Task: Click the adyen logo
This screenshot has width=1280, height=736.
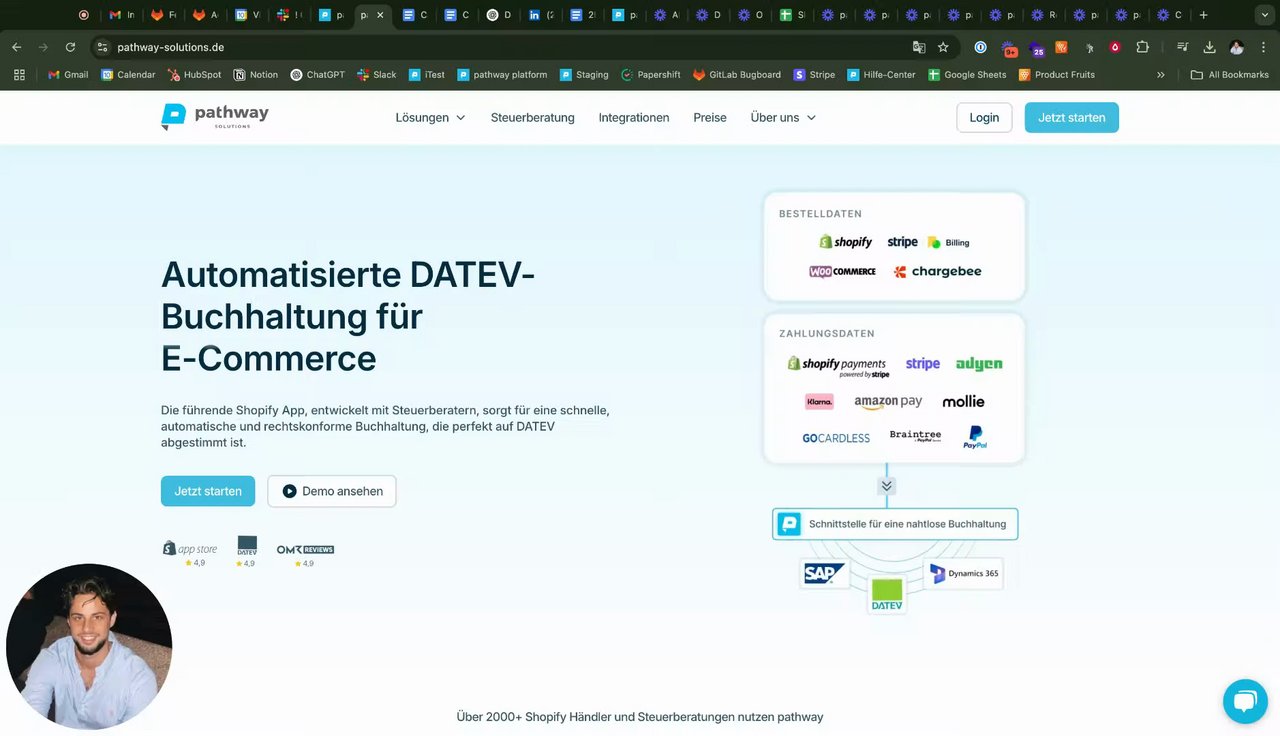Action: [979, 364]
